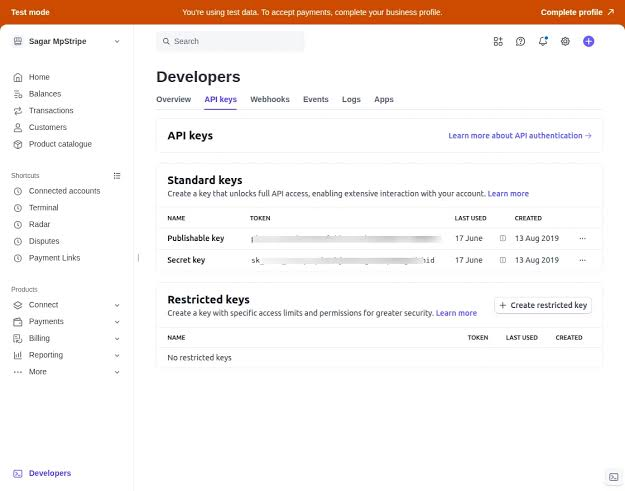Open overflow menu for Publishable key
Viewport: 625px width, 491px height.
[582, 238]
